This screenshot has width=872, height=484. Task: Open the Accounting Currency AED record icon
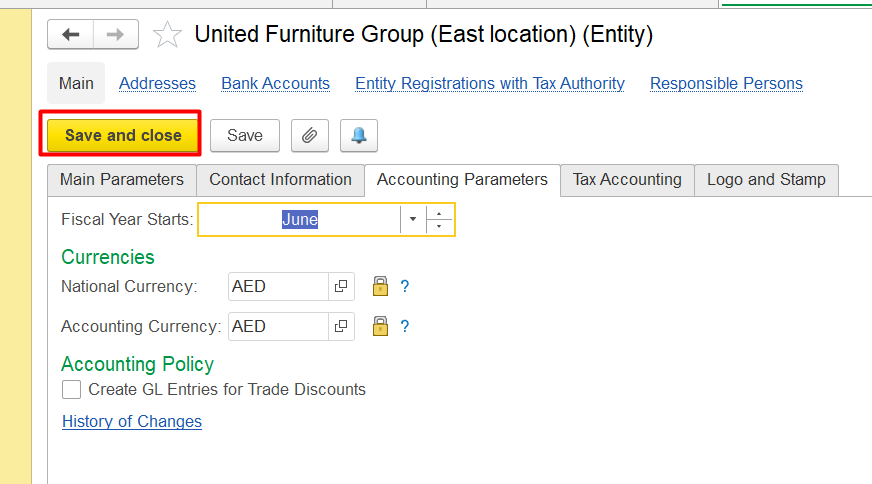(x=341, y=326)
